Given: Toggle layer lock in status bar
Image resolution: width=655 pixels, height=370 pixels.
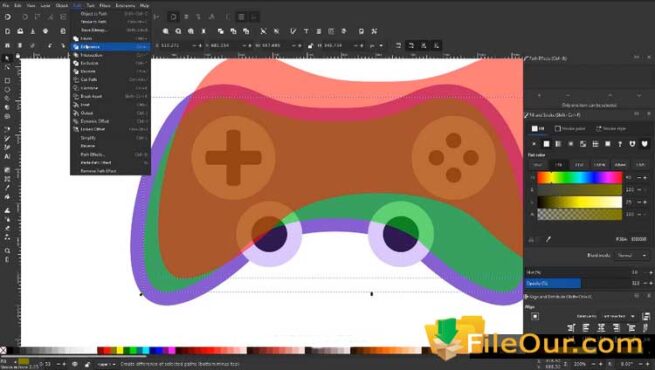Looking at the screenshot, I should click(x=87, y=364).
